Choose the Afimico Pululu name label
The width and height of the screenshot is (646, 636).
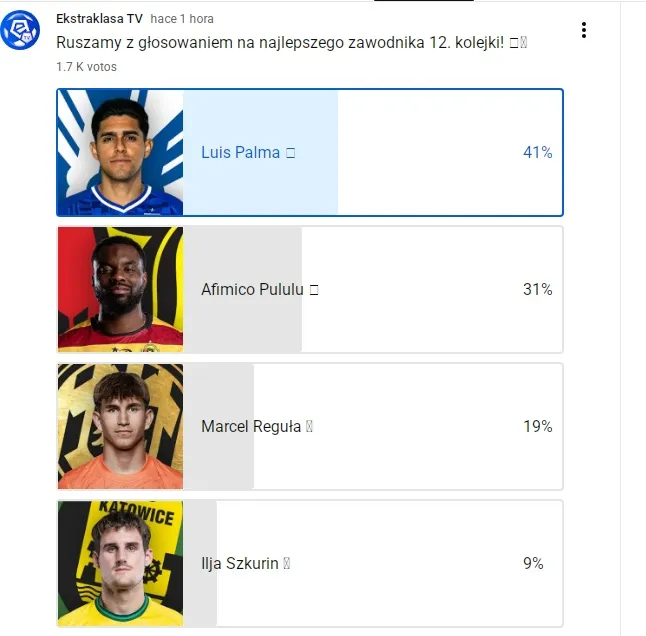(252, 290)
